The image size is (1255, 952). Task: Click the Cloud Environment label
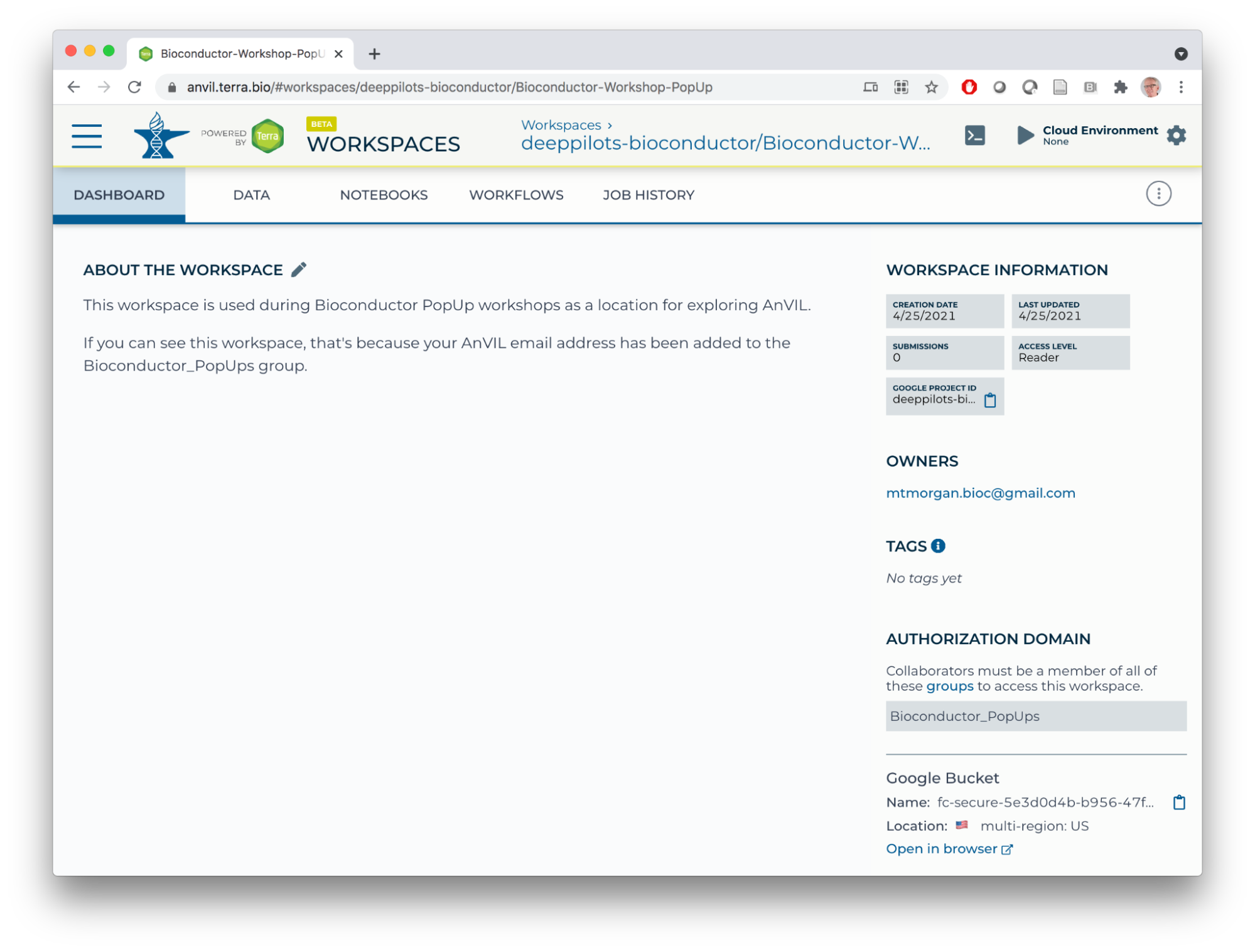click(1100, 131)
